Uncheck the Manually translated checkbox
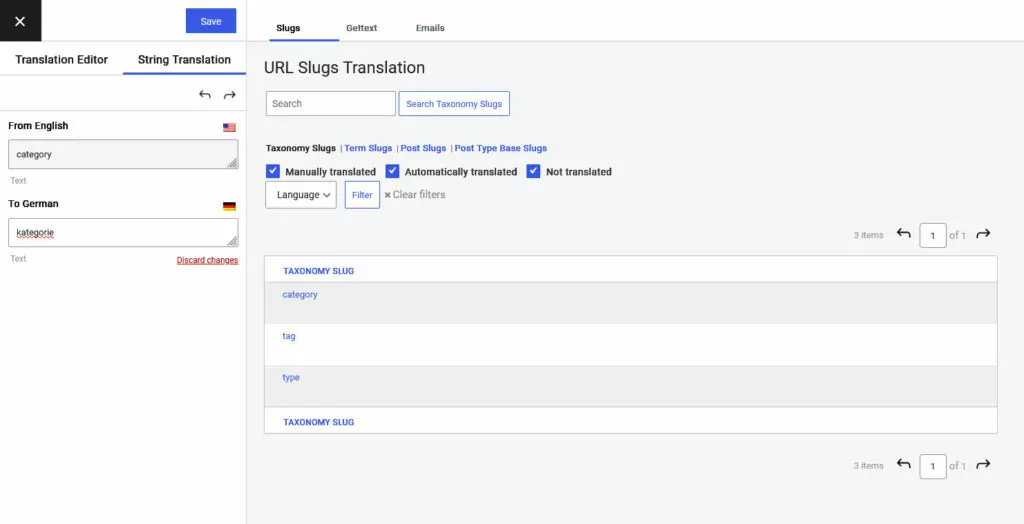Image resolution: width=1024 pixels, height=524 pixels. [273, 171]
